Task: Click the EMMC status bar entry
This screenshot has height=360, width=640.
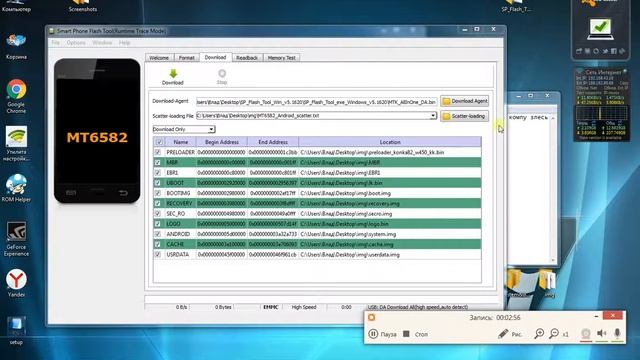Action: pos(271,307)
